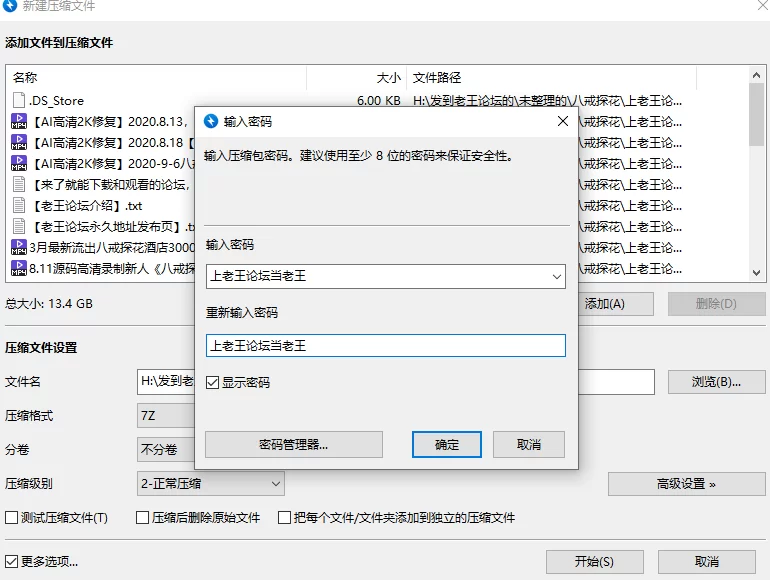Click the text file icon beside 老王论坛介绍.txt
The height and width of the screenshot is (580, 770).
(19, 205)
